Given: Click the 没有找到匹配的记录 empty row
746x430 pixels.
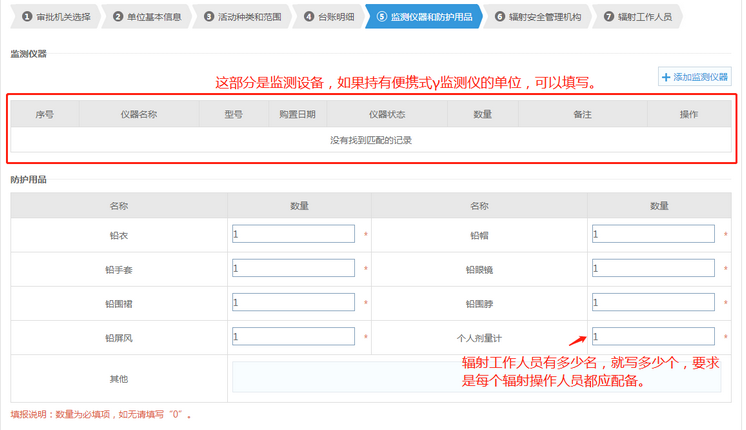Looking at the screenshot, I should [x=371, y=140].
